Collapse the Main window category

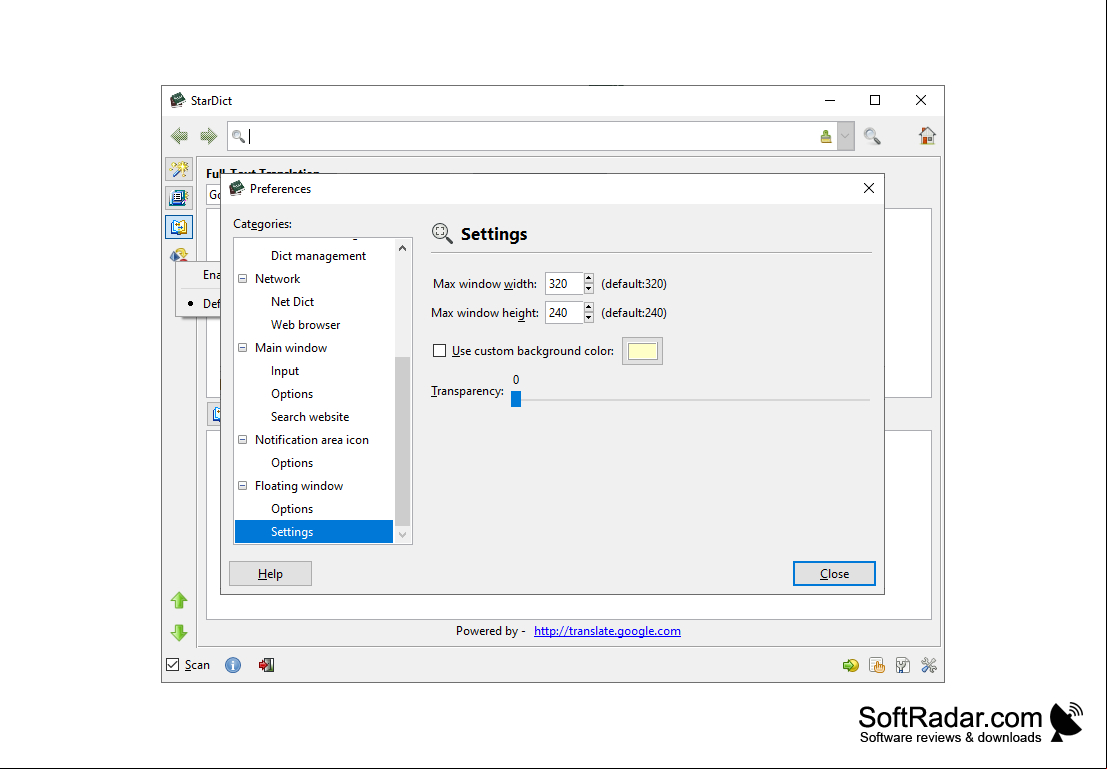click(x=243, y=348)
